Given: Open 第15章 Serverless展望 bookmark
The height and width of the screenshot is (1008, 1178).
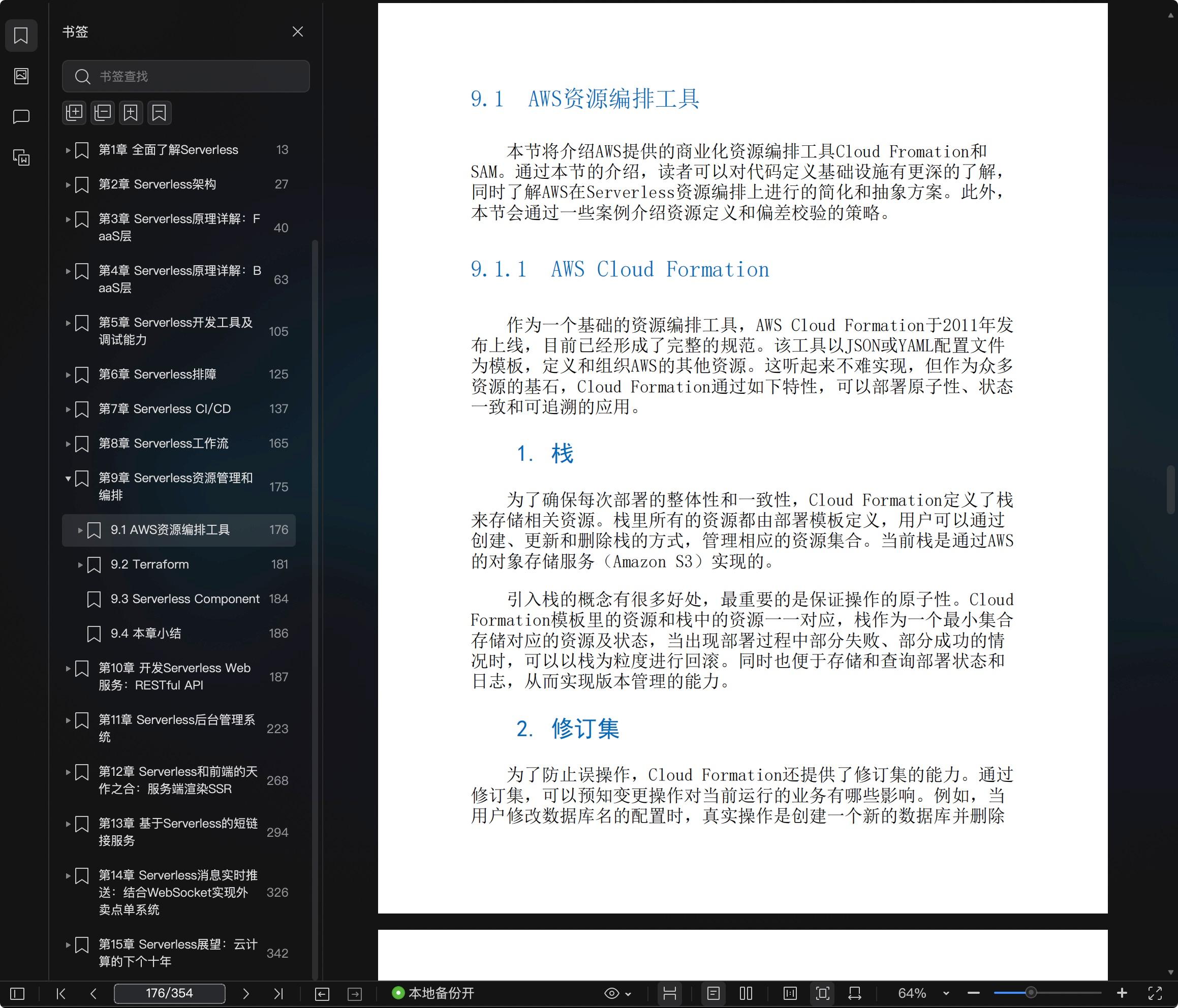Looking at the screenshot, I should tap(178, 952).
